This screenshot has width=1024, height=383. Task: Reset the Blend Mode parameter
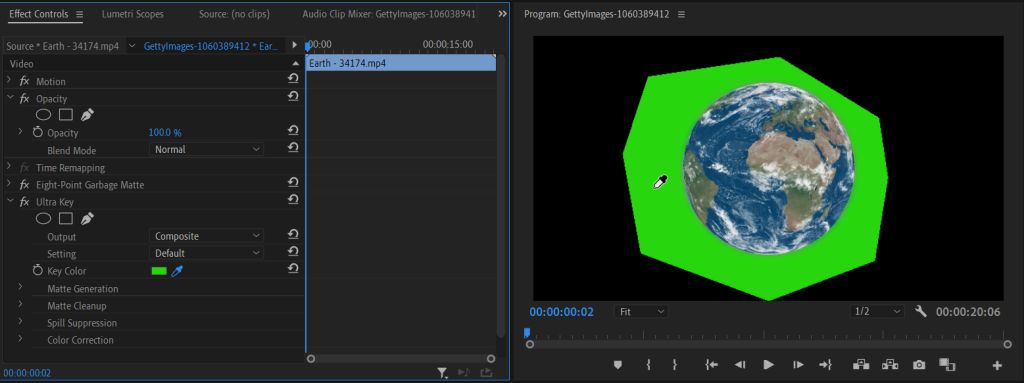293,148
